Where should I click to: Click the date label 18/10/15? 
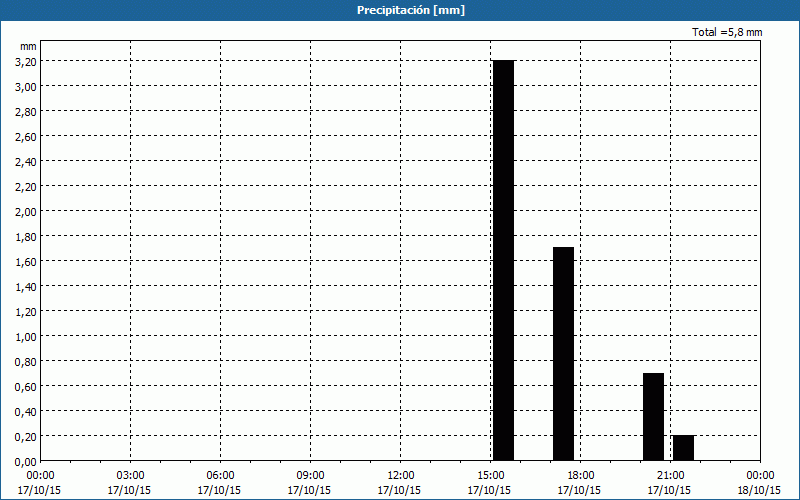759,490
